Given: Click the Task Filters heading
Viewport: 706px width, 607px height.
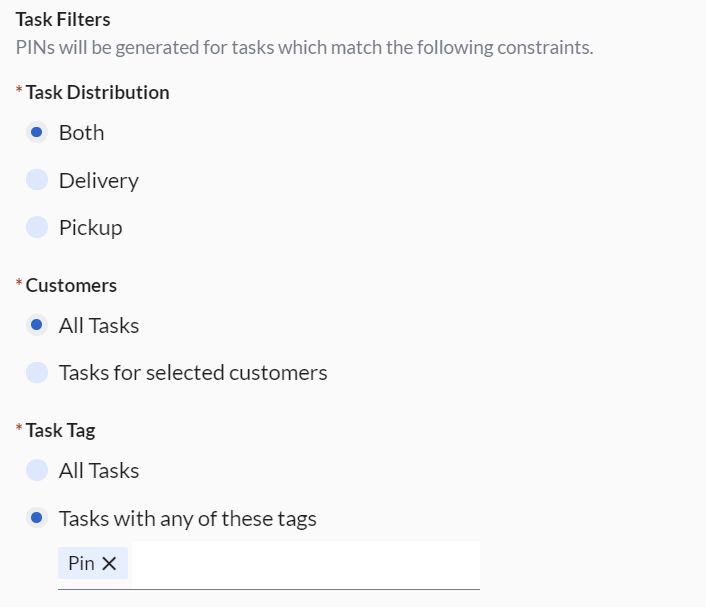Looking at the screenshot, I should click(x=63, y=19).
